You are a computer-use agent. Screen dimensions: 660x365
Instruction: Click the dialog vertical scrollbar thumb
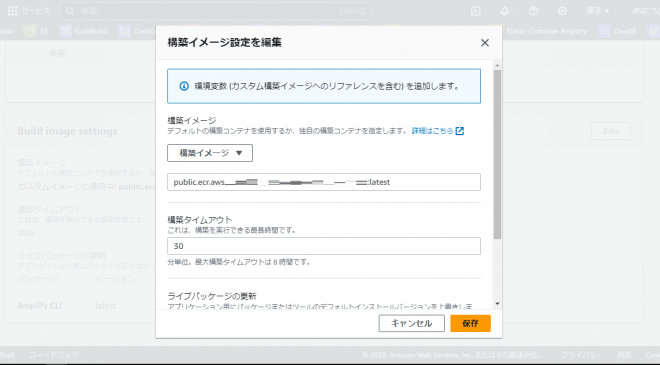498,155
